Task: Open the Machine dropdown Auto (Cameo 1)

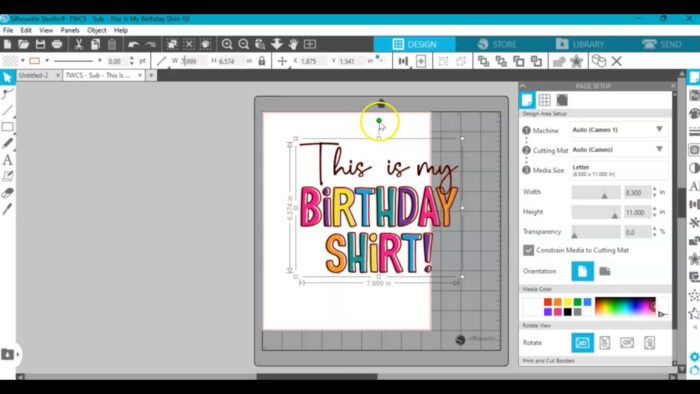Action: coord(620,129)
